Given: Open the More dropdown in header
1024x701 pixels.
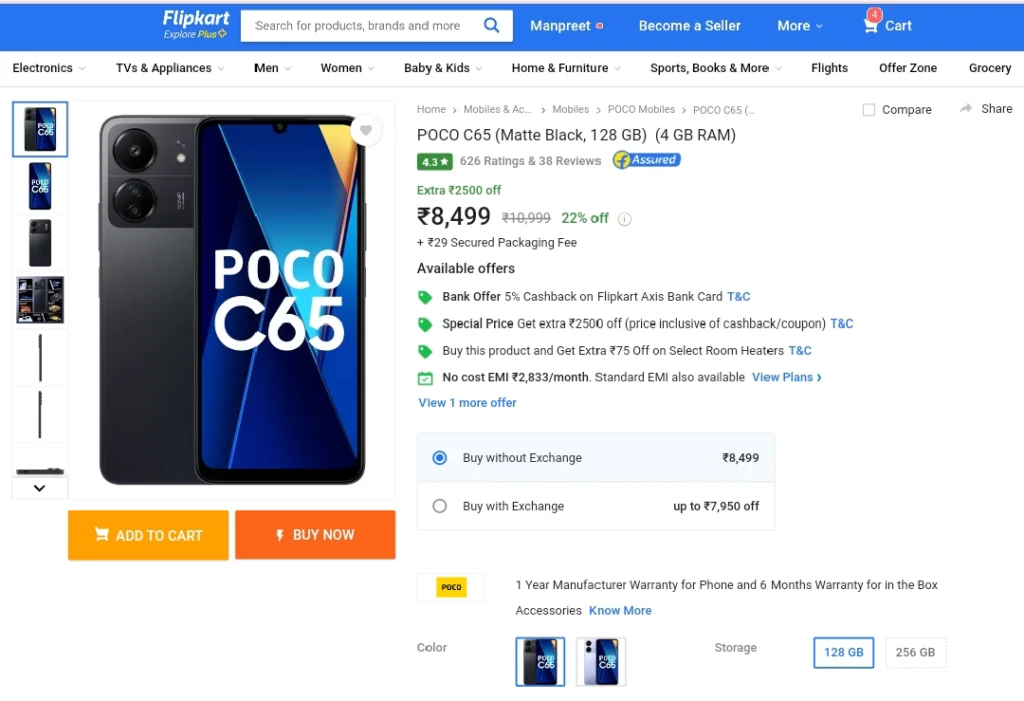Looking at the screenshot, I should point(799,25).
